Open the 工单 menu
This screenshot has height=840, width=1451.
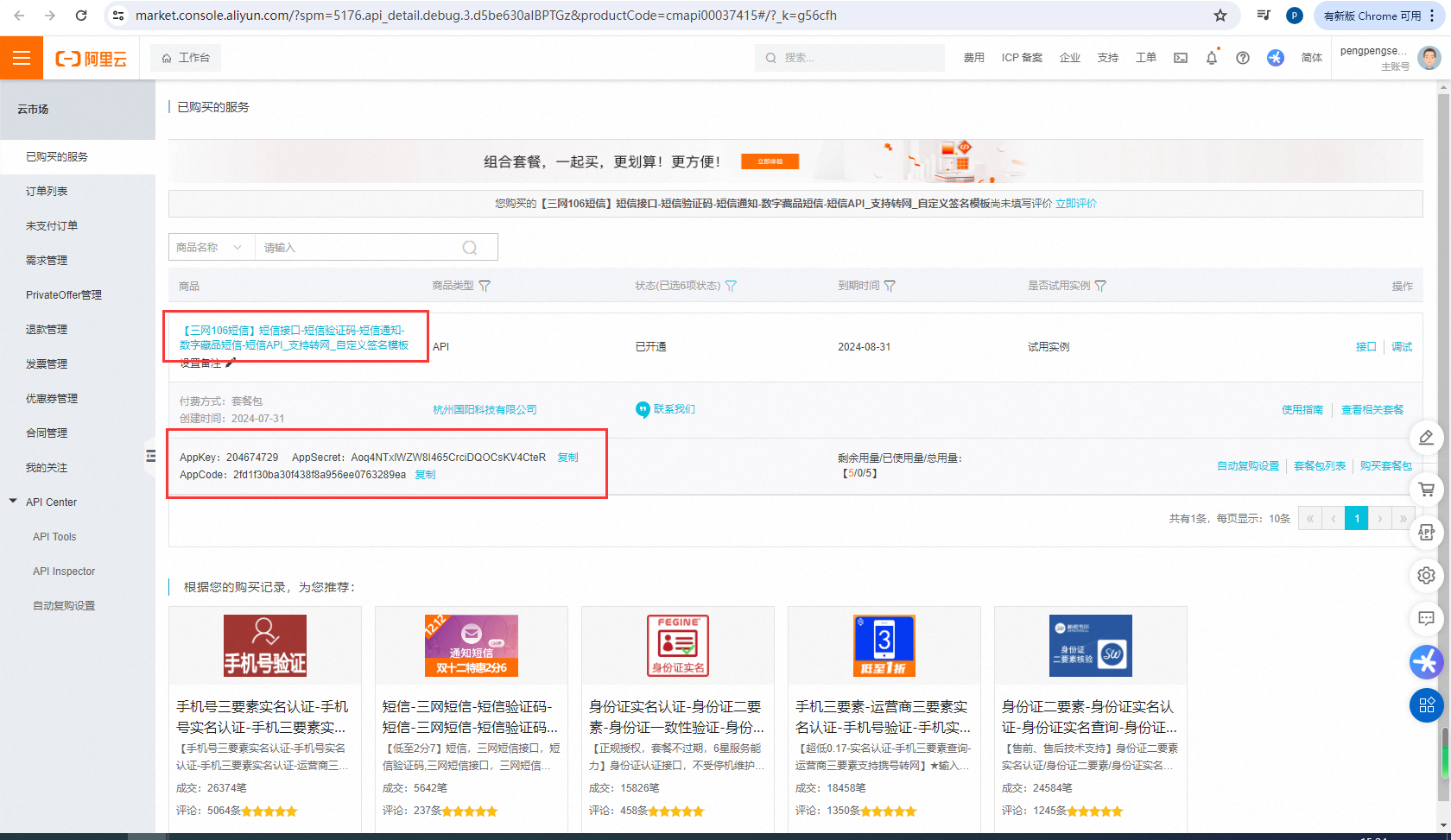1146,58
